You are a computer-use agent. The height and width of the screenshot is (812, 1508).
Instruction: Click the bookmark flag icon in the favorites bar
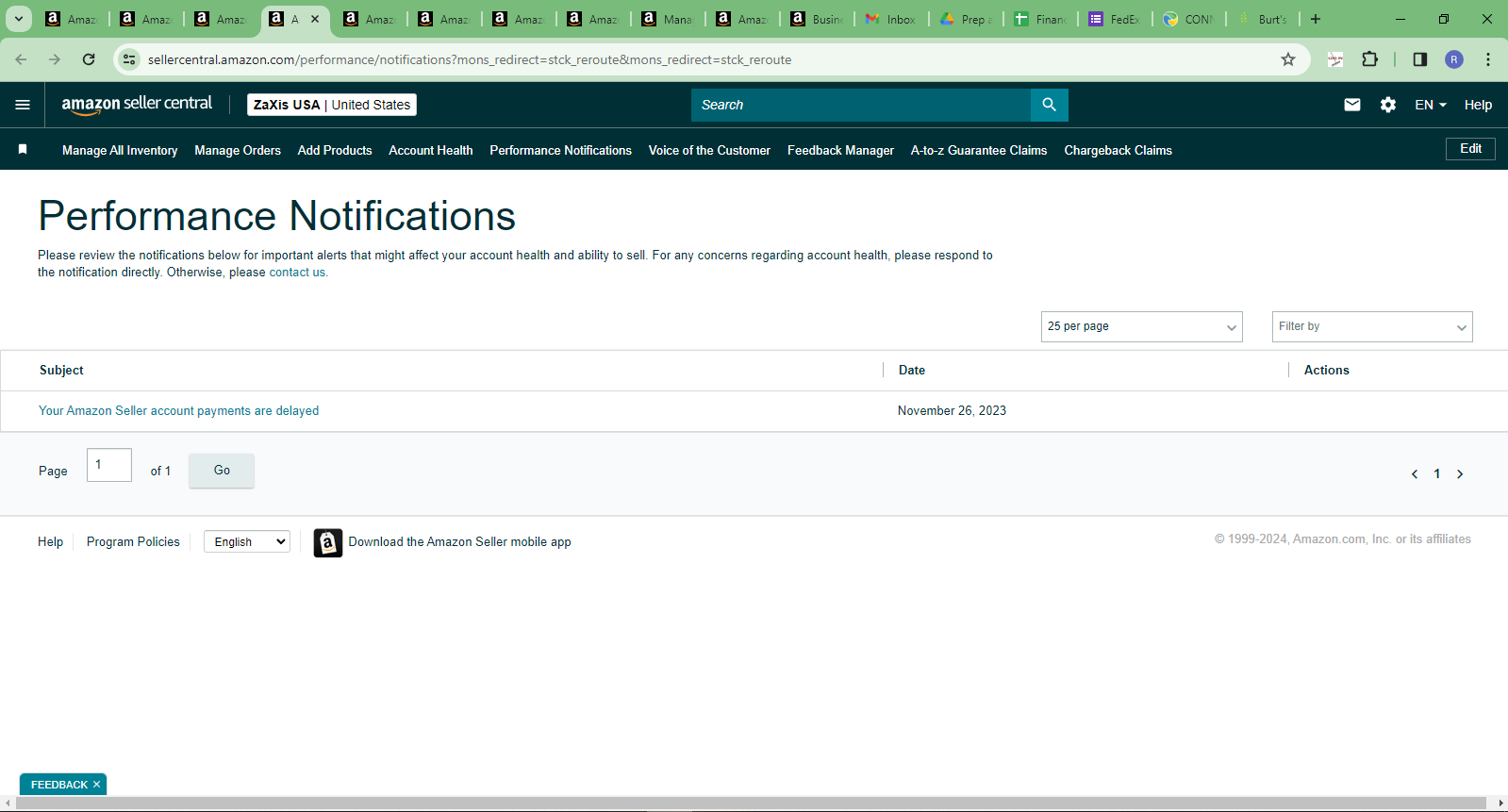point(23,149)
